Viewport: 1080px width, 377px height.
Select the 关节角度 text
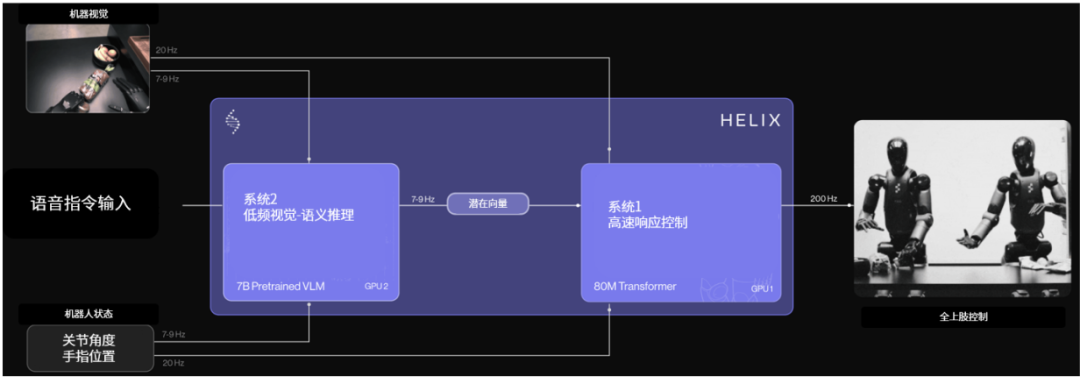click(90, 340)
